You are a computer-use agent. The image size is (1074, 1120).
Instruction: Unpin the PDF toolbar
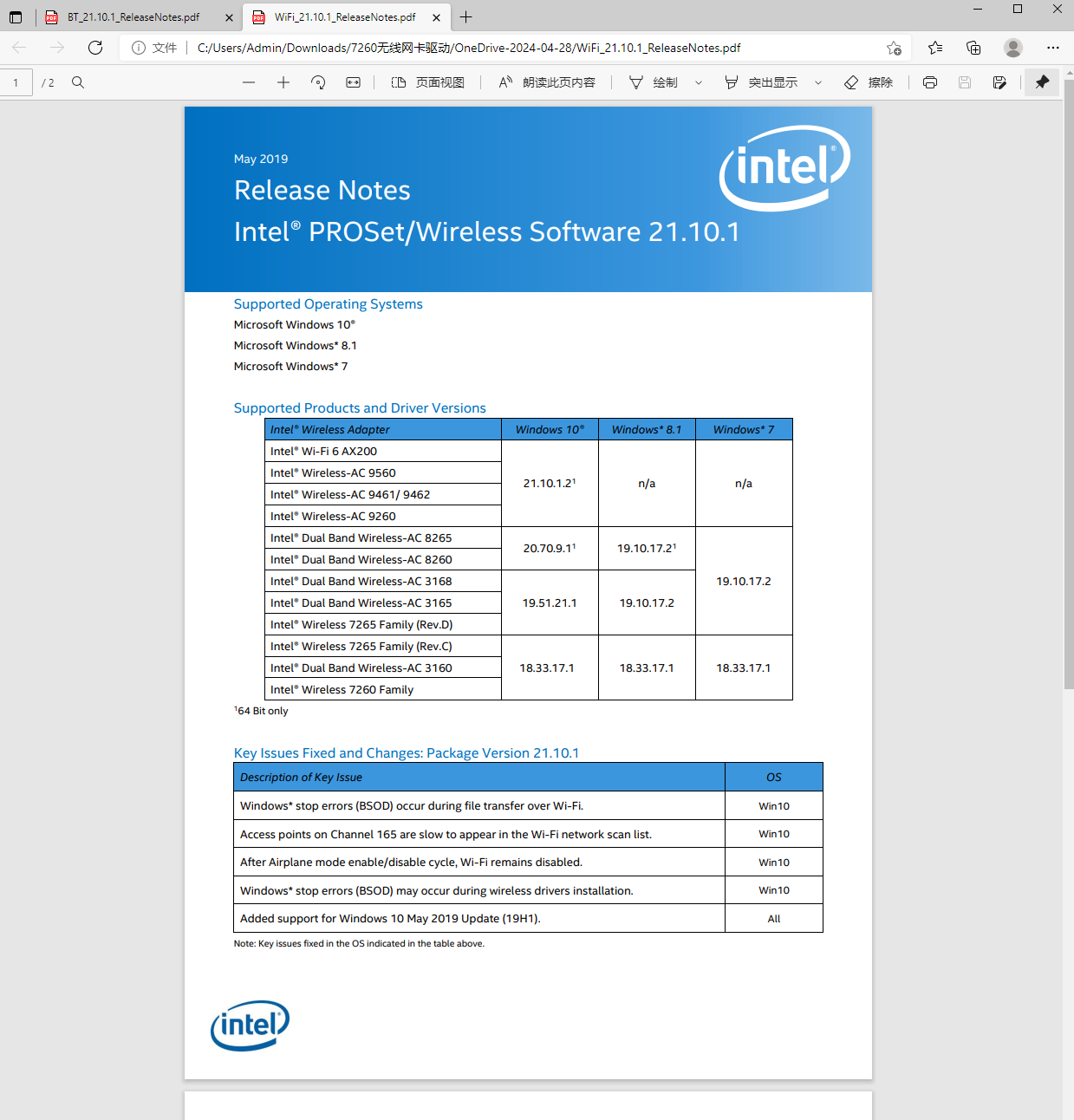pyautogui.click(x=1042, y=82)
